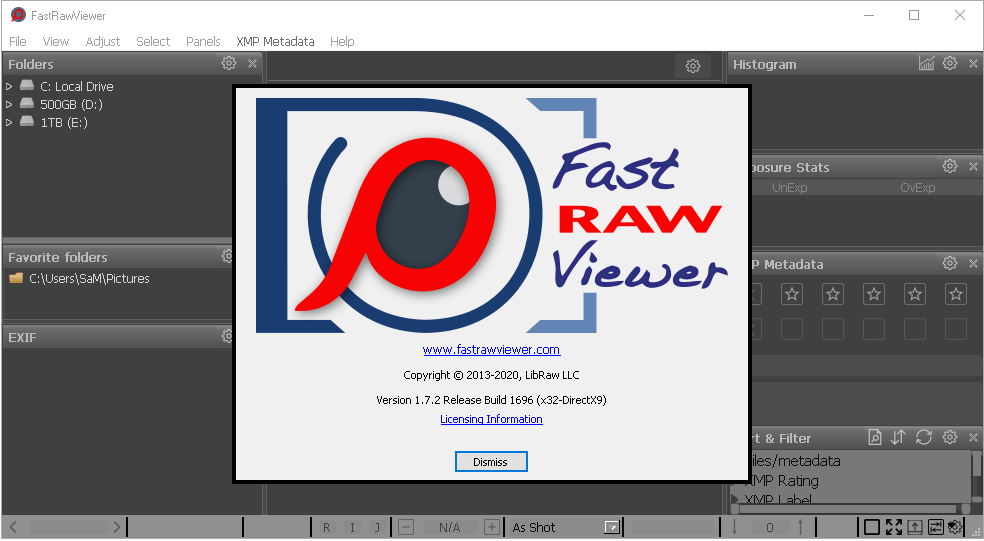Open the Licensing Information link
The width and height of the screenshot is (984, 541).
(x=491, y=419)
